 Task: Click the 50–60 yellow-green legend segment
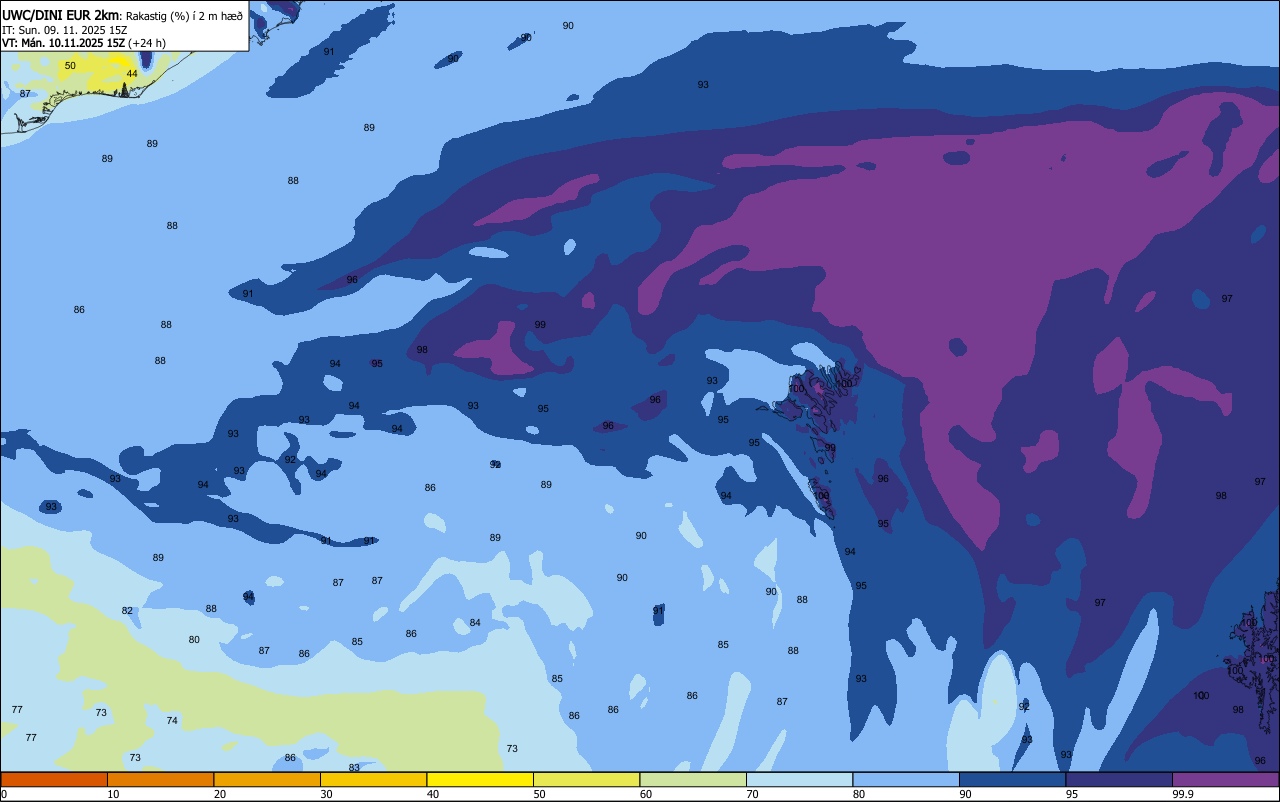click(586, 780)
